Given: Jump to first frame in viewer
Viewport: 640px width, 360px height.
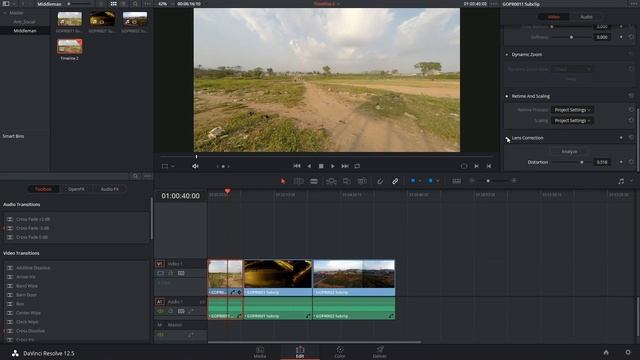Looking at the screenshot, I should (x=297, y=166).
